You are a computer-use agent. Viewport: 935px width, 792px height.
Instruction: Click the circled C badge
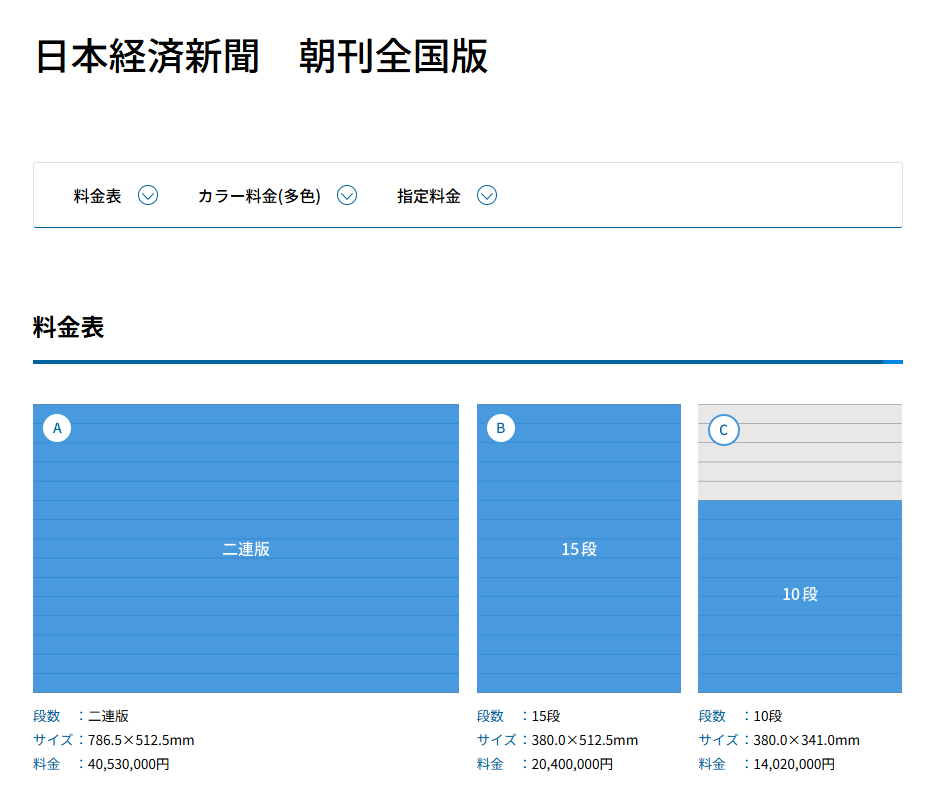pos(724,430)
